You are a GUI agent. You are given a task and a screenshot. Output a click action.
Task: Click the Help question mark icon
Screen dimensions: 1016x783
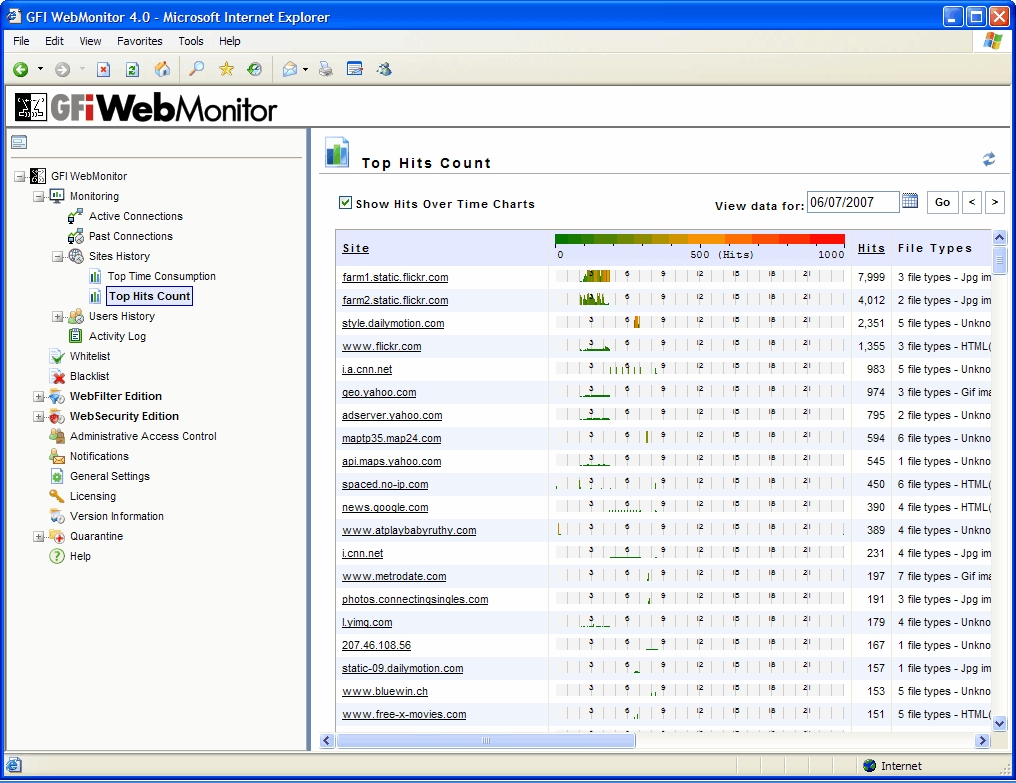57,556
